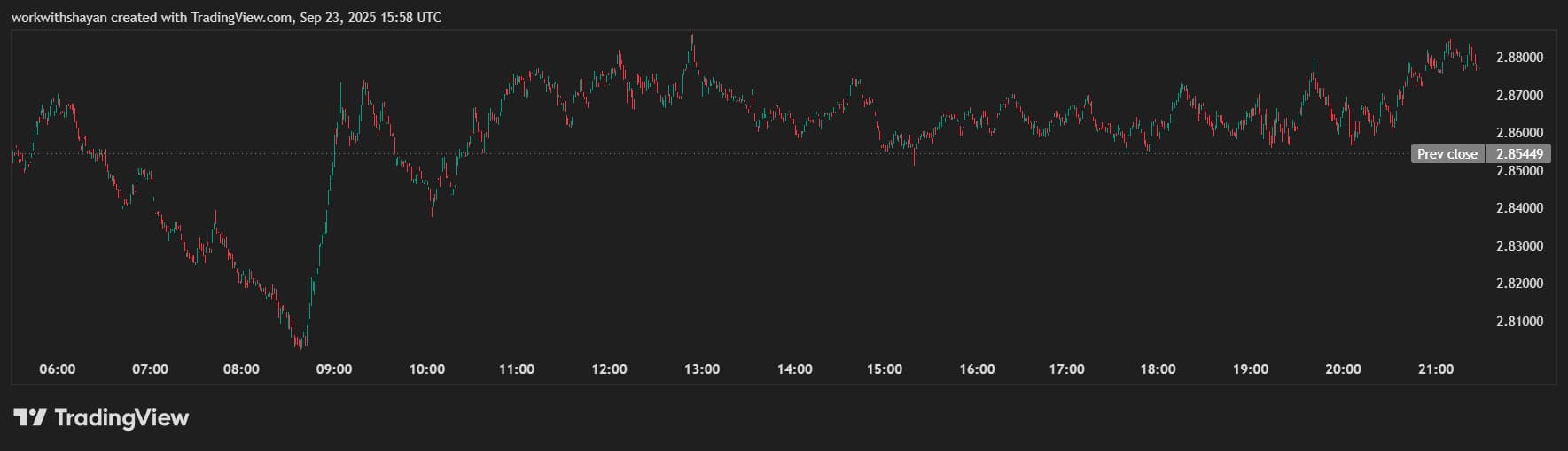Click the 21:00 time axis label
Screen dimensions: 1568x451
[1436, 369]
